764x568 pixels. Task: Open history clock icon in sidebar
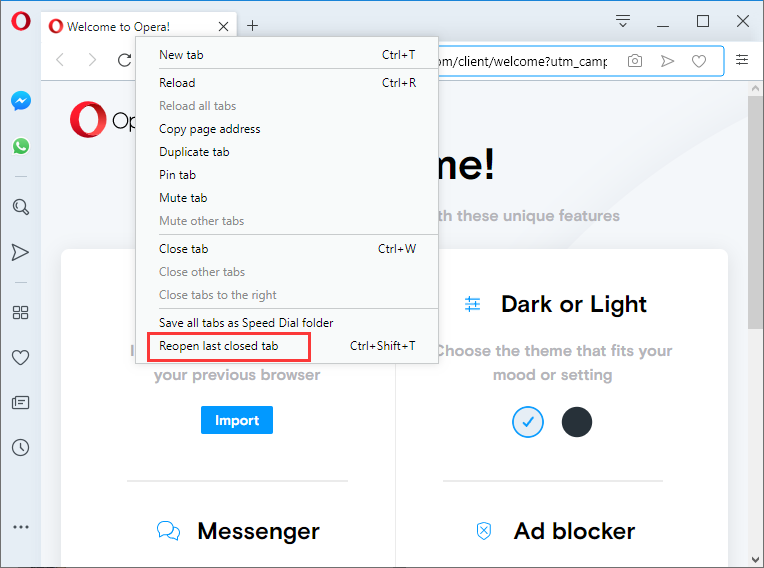point(20,448)
